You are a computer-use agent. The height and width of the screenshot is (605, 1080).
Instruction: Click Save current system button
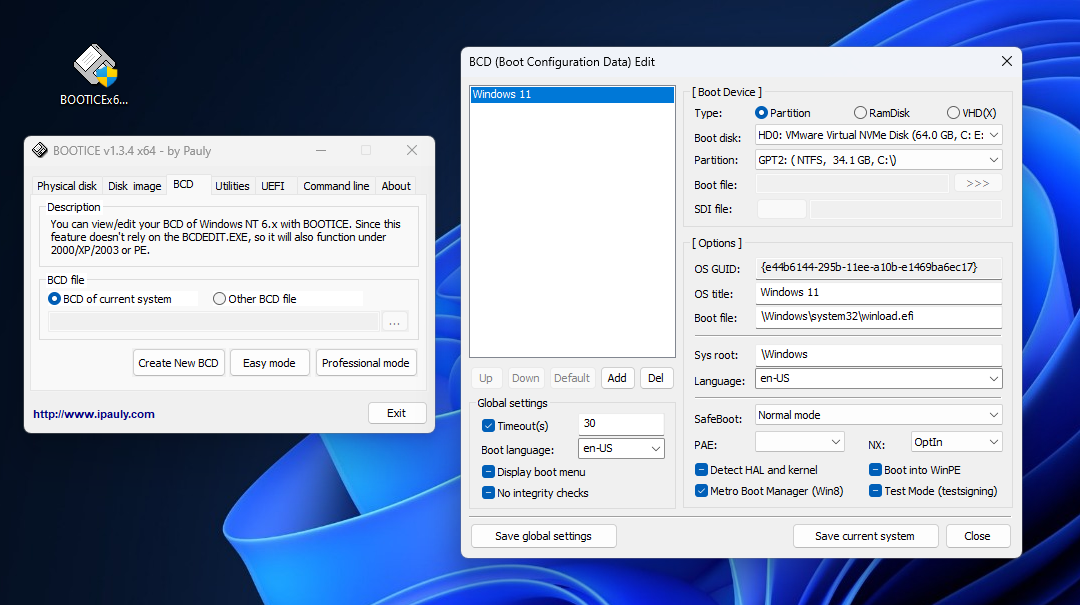pyautogui.click(x=865, y=536)
